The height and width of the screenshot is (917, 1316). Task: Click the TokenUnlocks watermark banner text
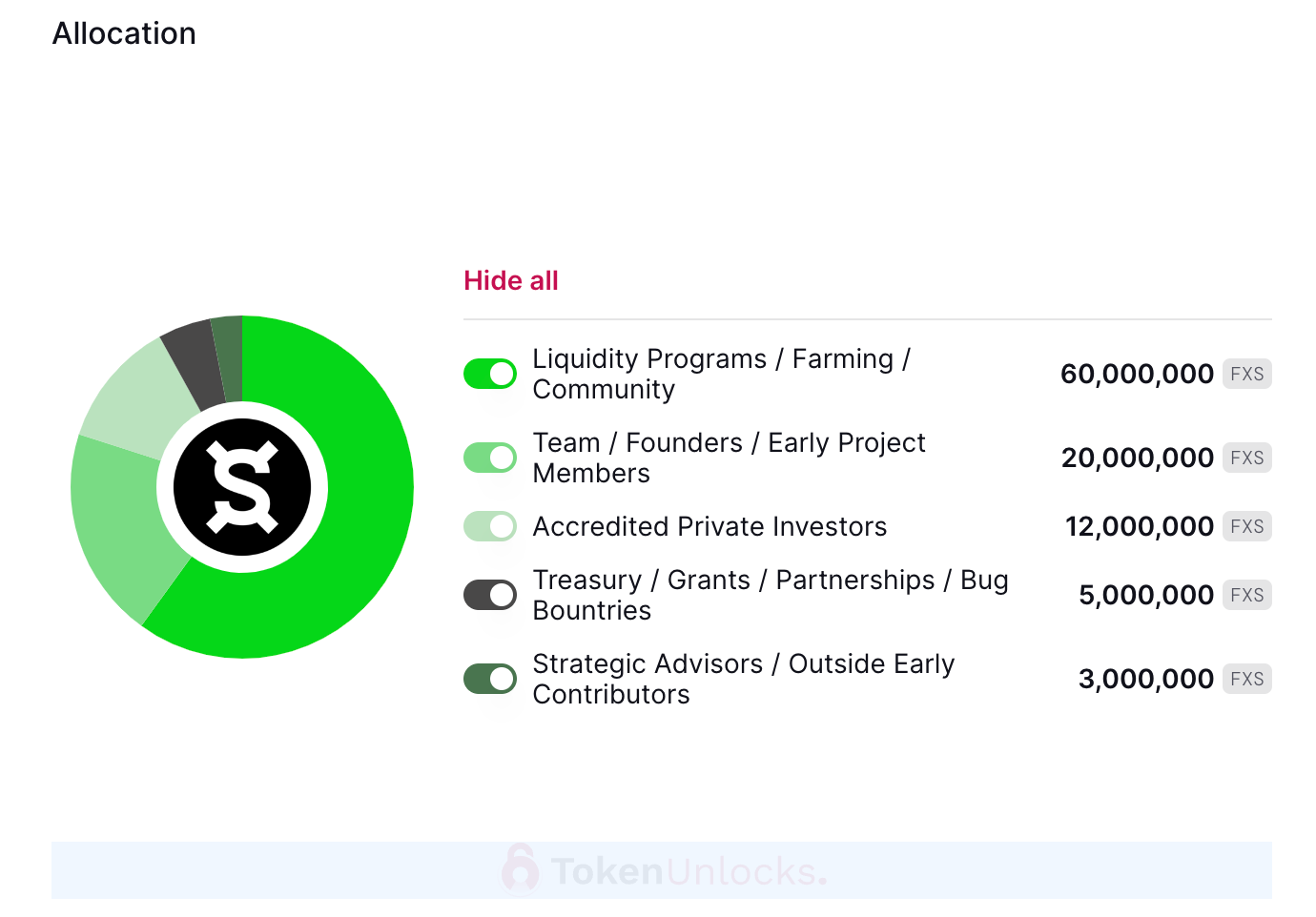tap(689, 871)
